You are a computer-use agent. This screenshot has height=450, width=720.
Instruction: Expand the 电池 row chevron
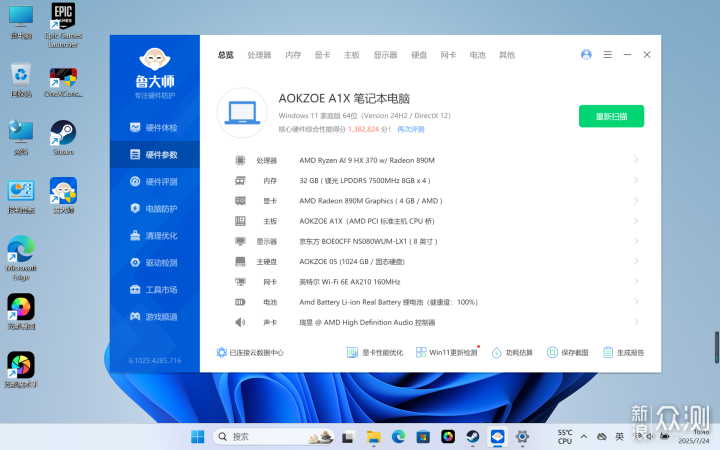coord(636,302)
